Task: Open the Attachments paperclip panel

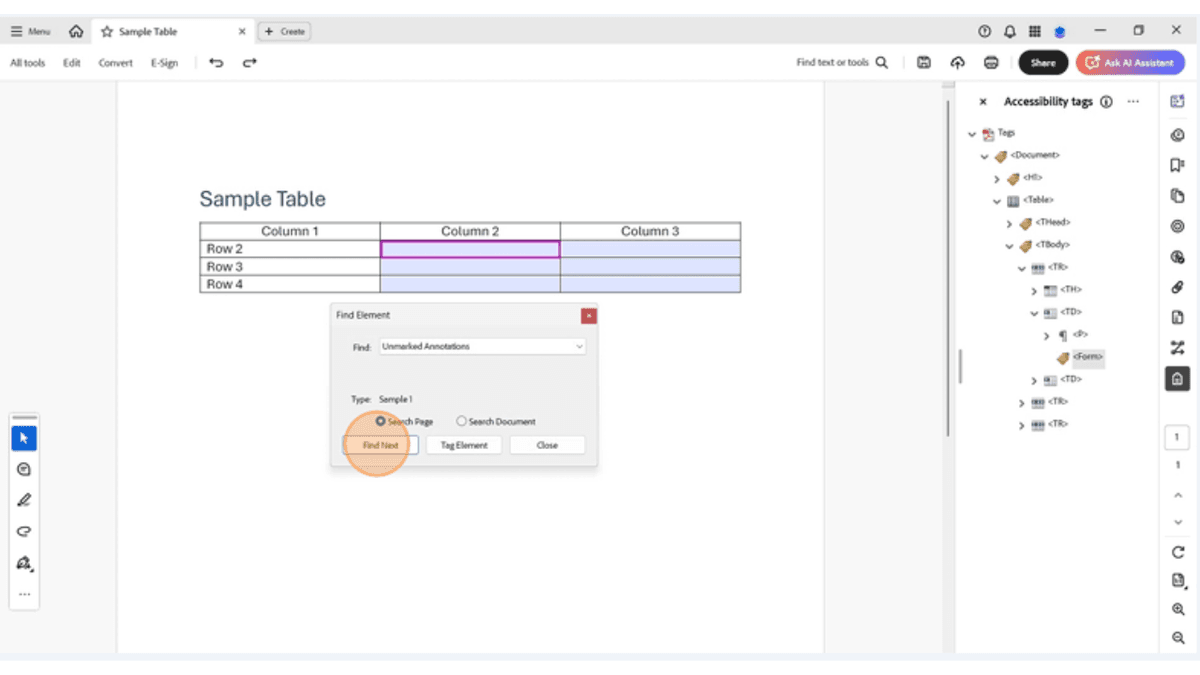Action: (x=1177, y=287)
